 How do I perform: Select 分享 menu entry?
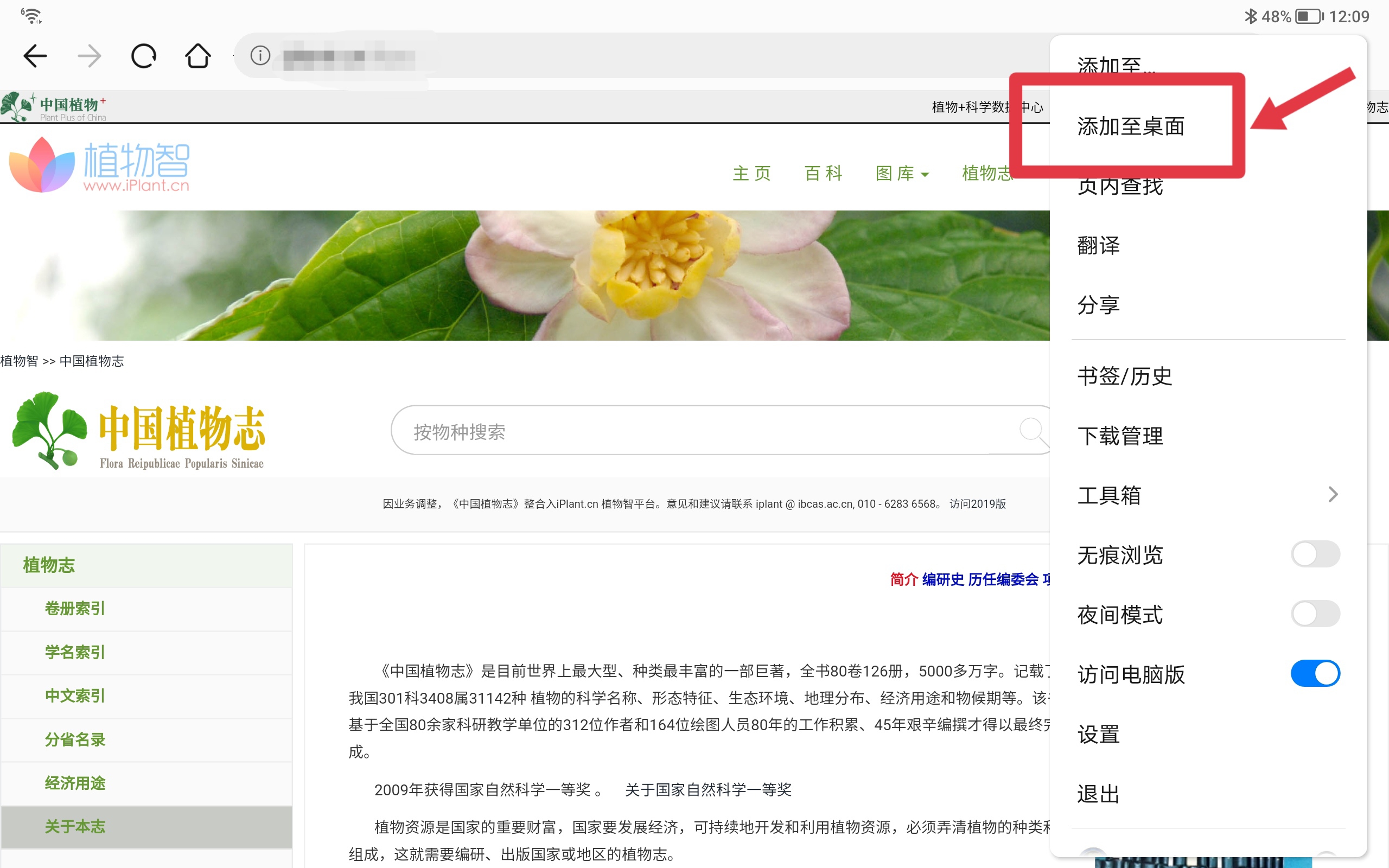(1098, 305)
